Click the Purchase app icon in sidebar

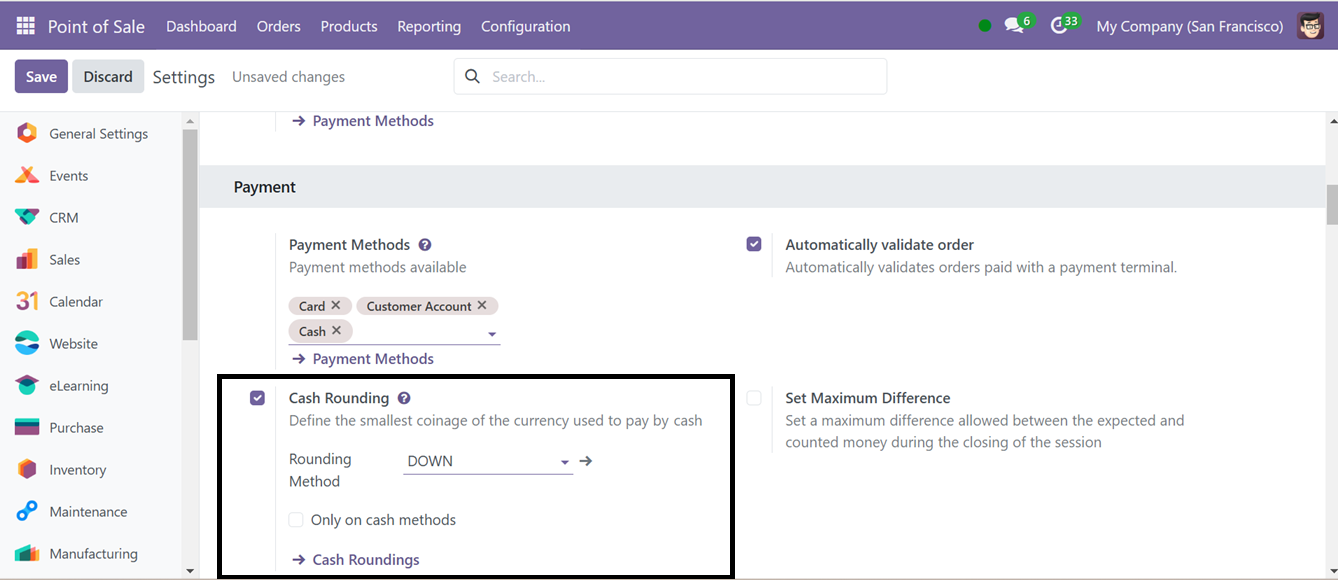(x=27, y=427)
